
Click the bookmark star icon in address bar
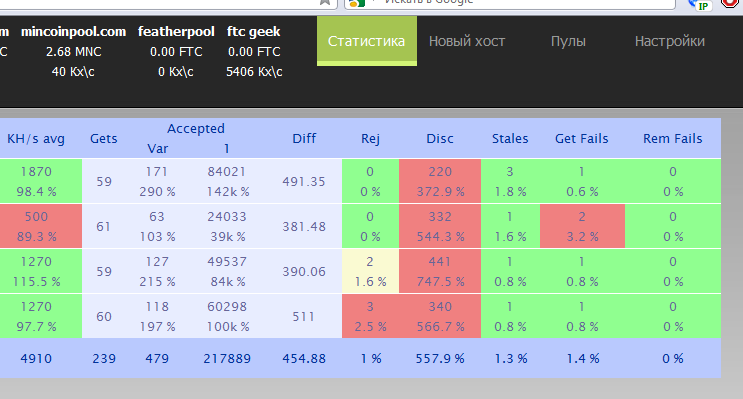coord(325,2)
